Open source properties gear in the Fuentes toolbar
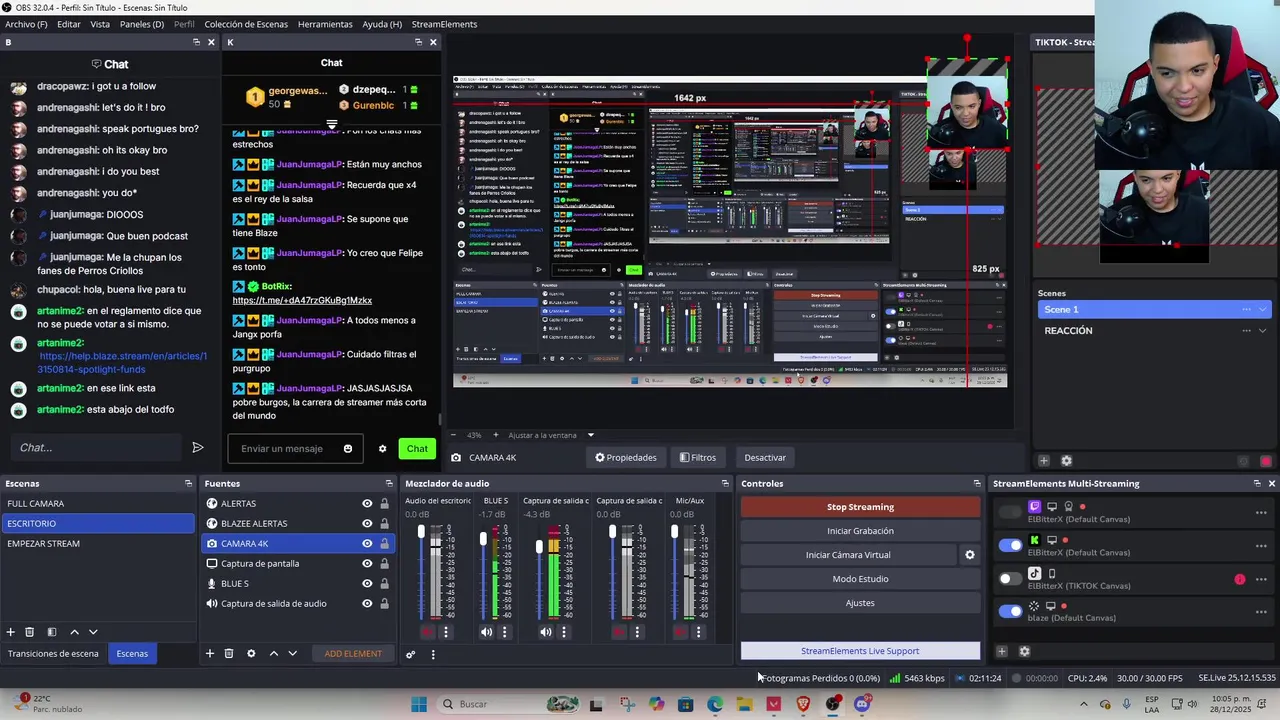This screenshot has width=1280, height=720. coord(251,654)
